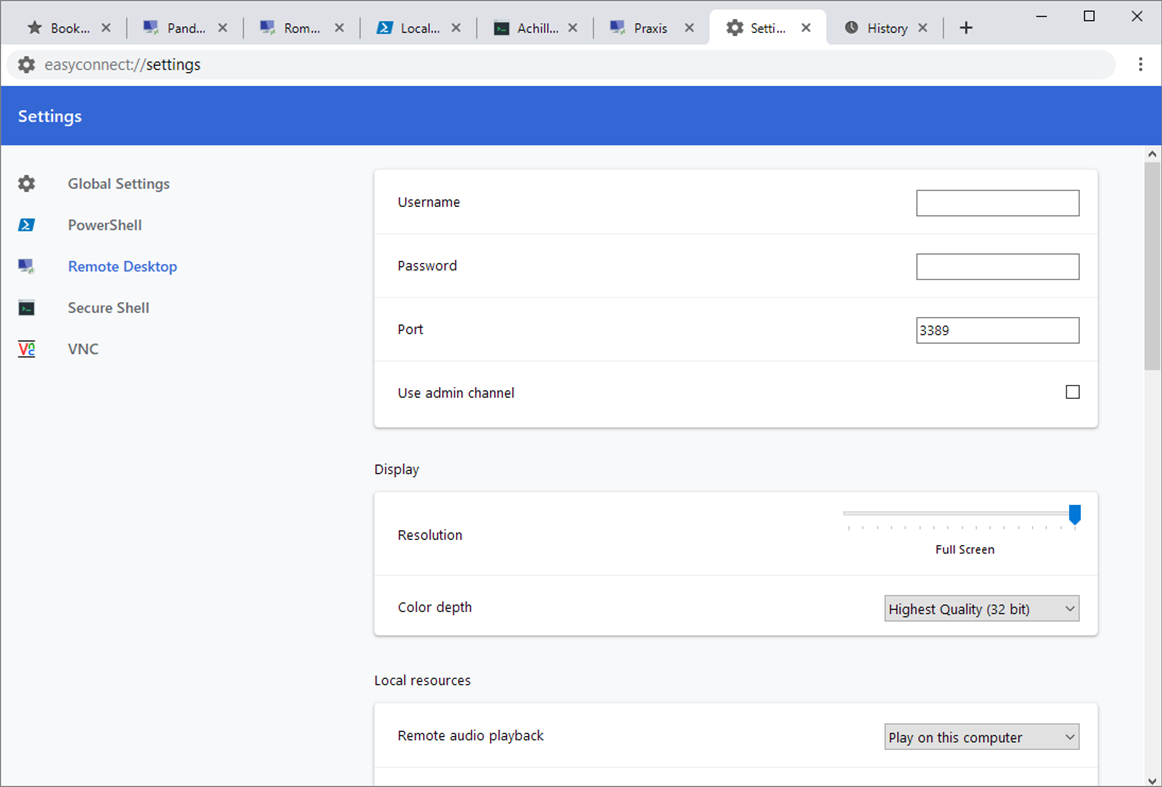
Task: Maximize the browser window
Action: pos(1089,16)
